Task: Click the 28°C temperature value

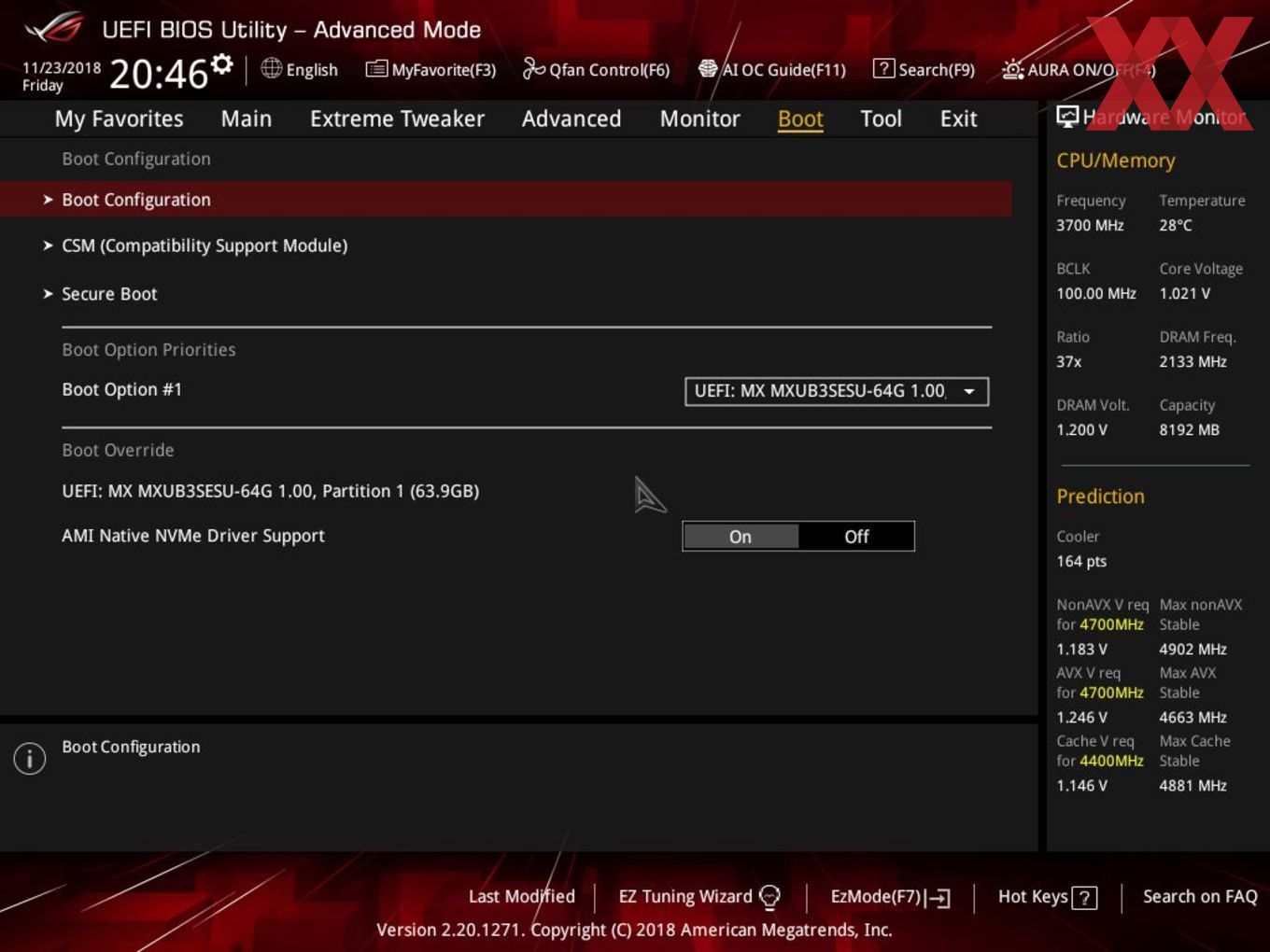Action: click(1176, 225)
